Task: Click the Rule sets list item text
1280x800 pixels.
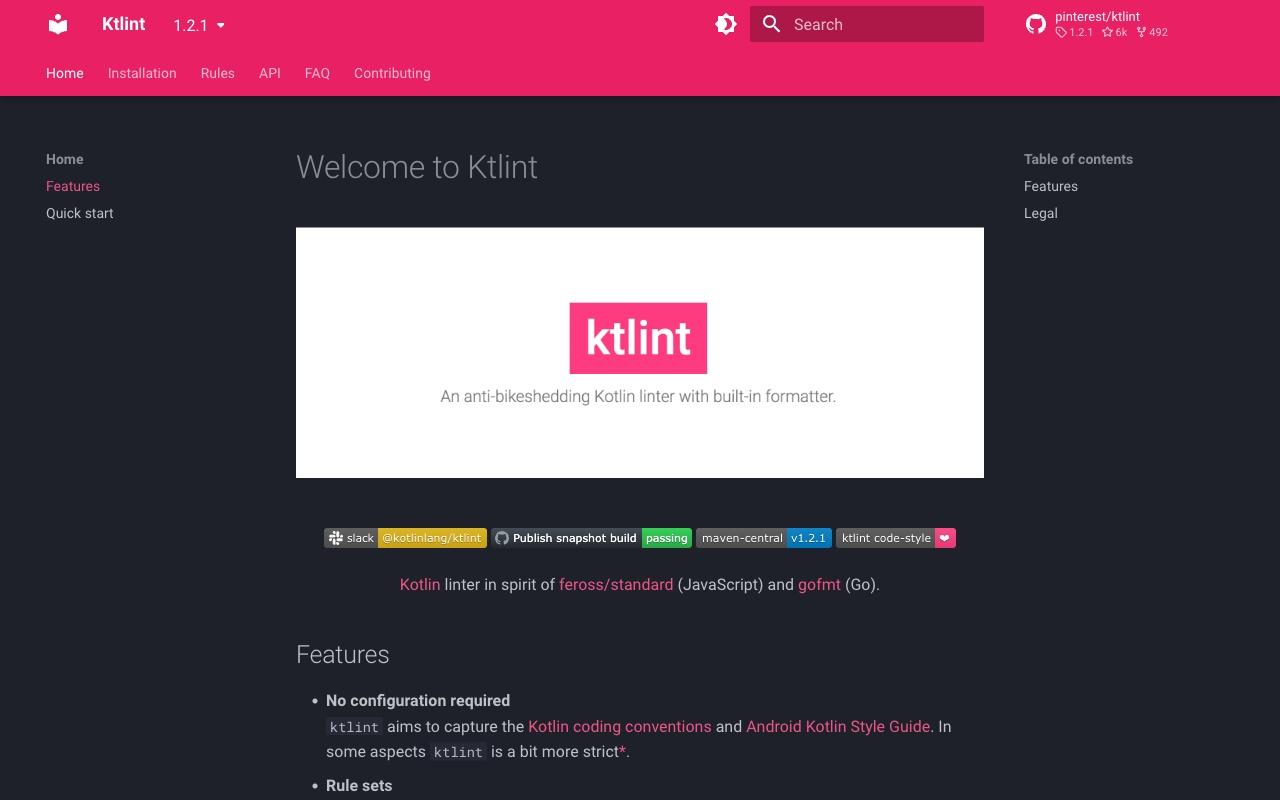Action: (359, 785)
